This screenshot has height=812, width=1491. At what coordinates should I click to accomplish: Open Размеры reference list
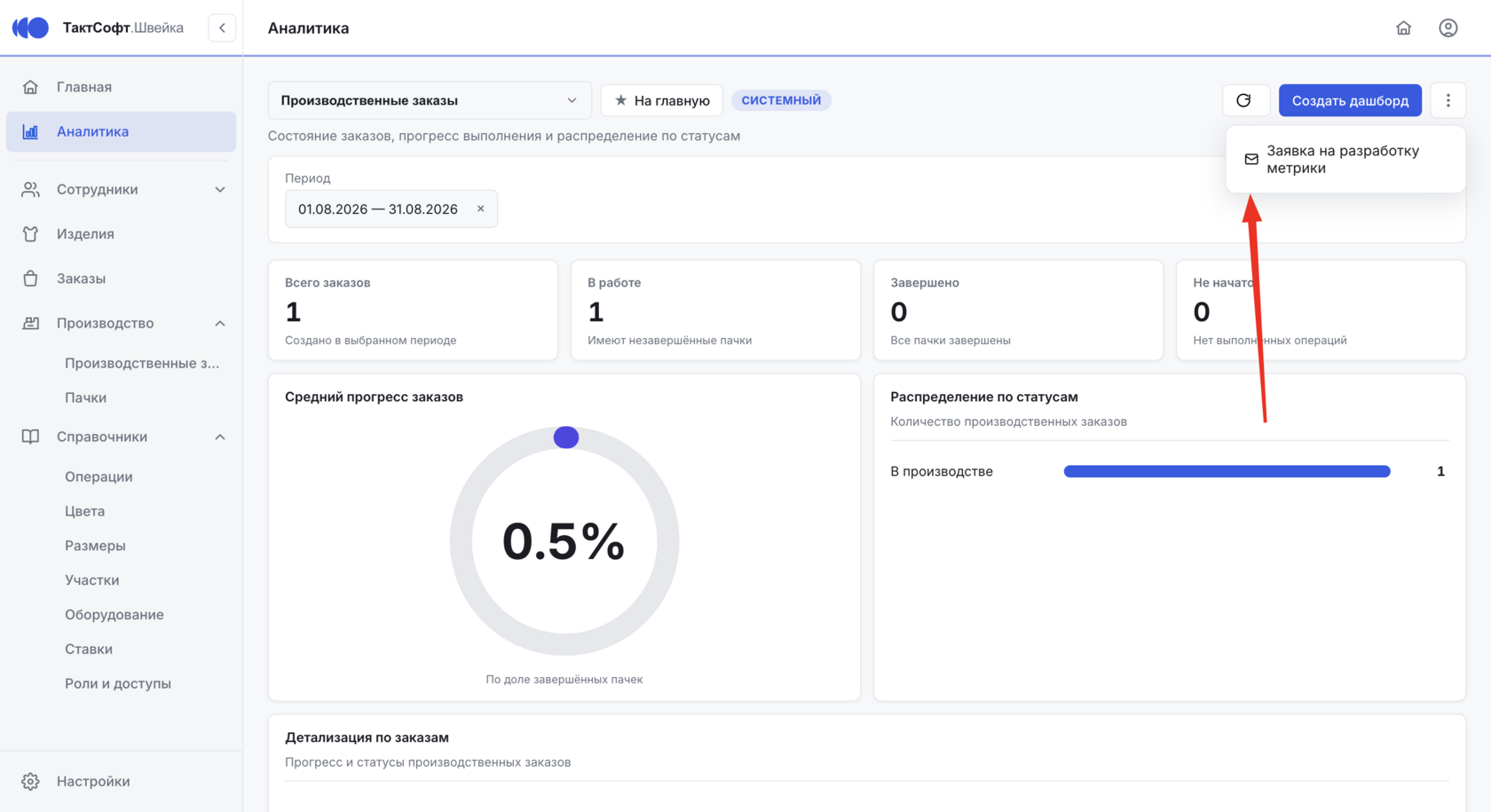(95, 546)
